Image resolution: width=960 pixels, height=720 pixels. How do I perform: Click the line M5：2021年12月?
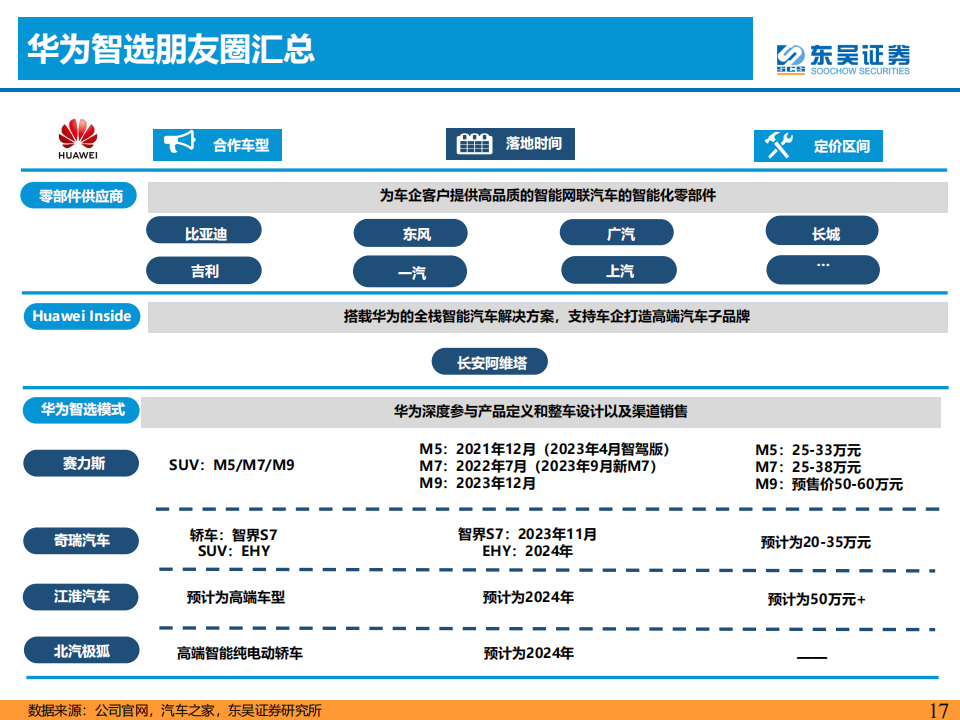coord(544,449)
